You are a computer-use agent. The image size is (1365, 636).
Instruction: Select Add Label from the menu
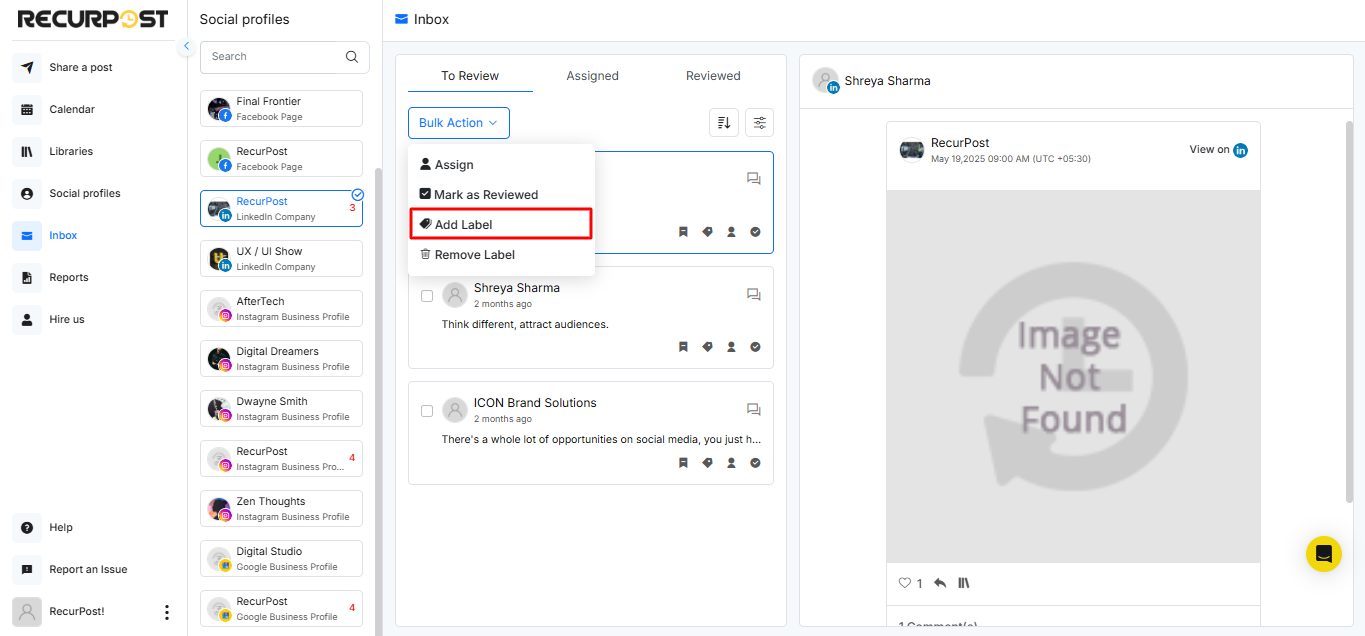(501, 225)
